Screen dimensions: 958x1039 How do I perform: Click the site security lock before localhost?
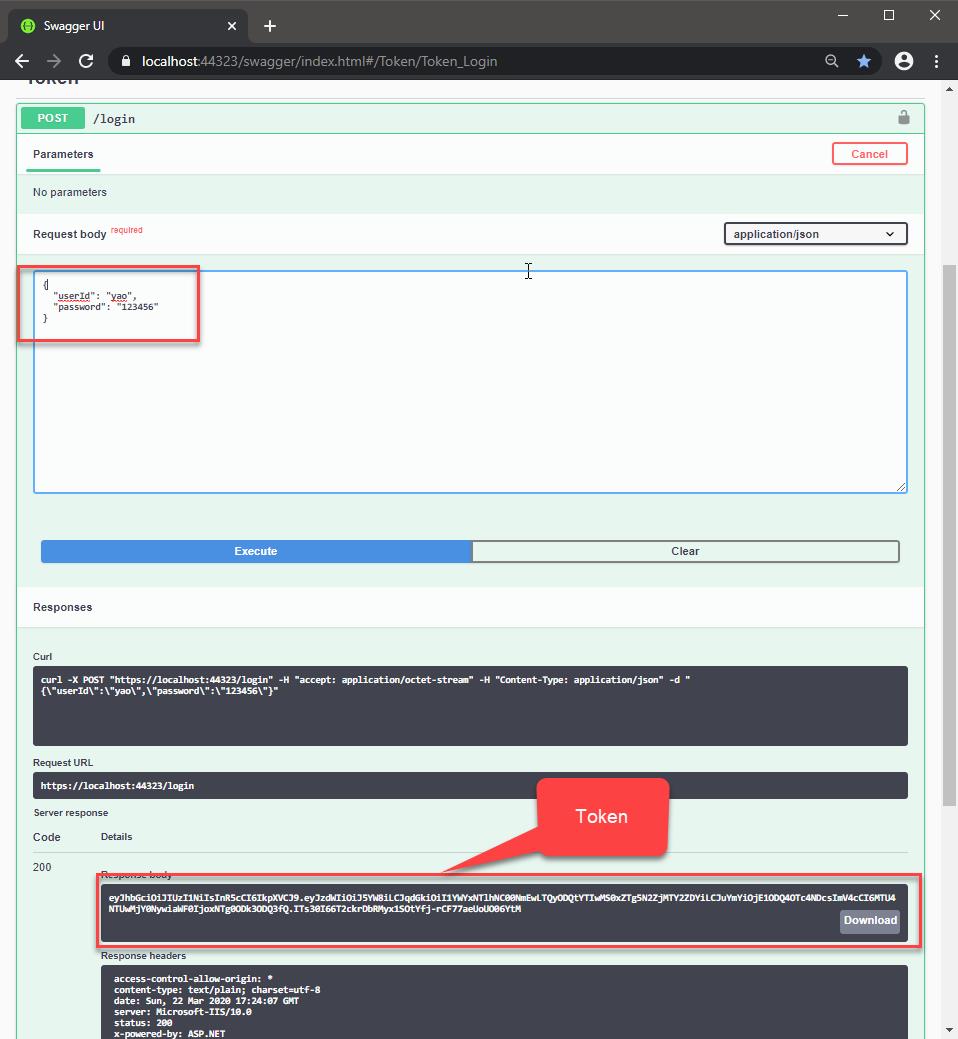[126, 61]
